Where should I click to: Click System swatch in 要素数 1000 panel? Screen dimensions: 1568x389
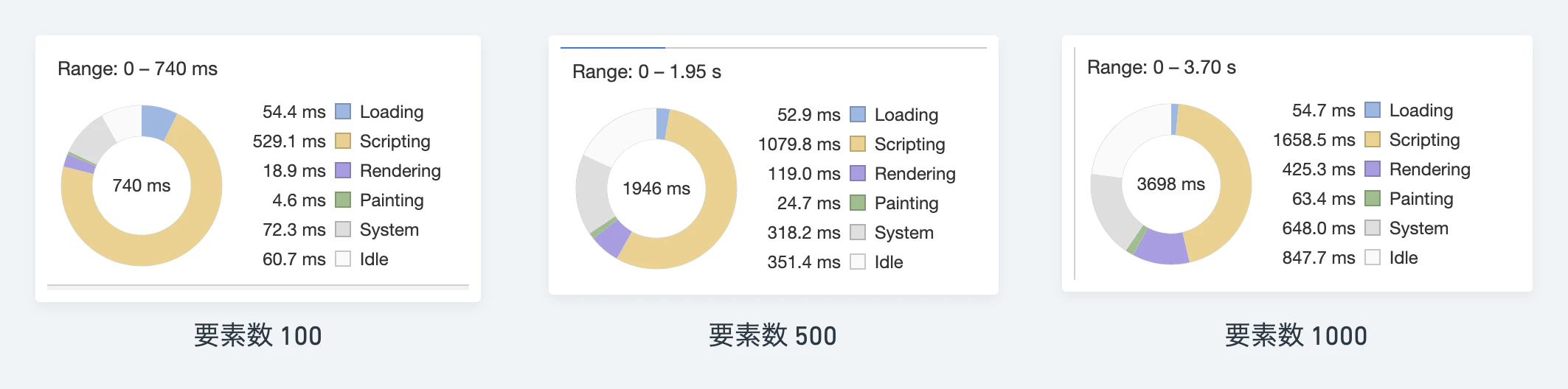1373,228
